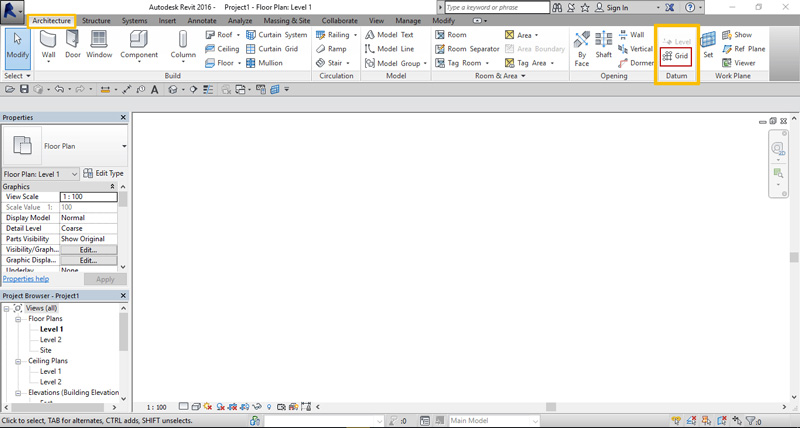Open the Site floor plan

(46, 350)
